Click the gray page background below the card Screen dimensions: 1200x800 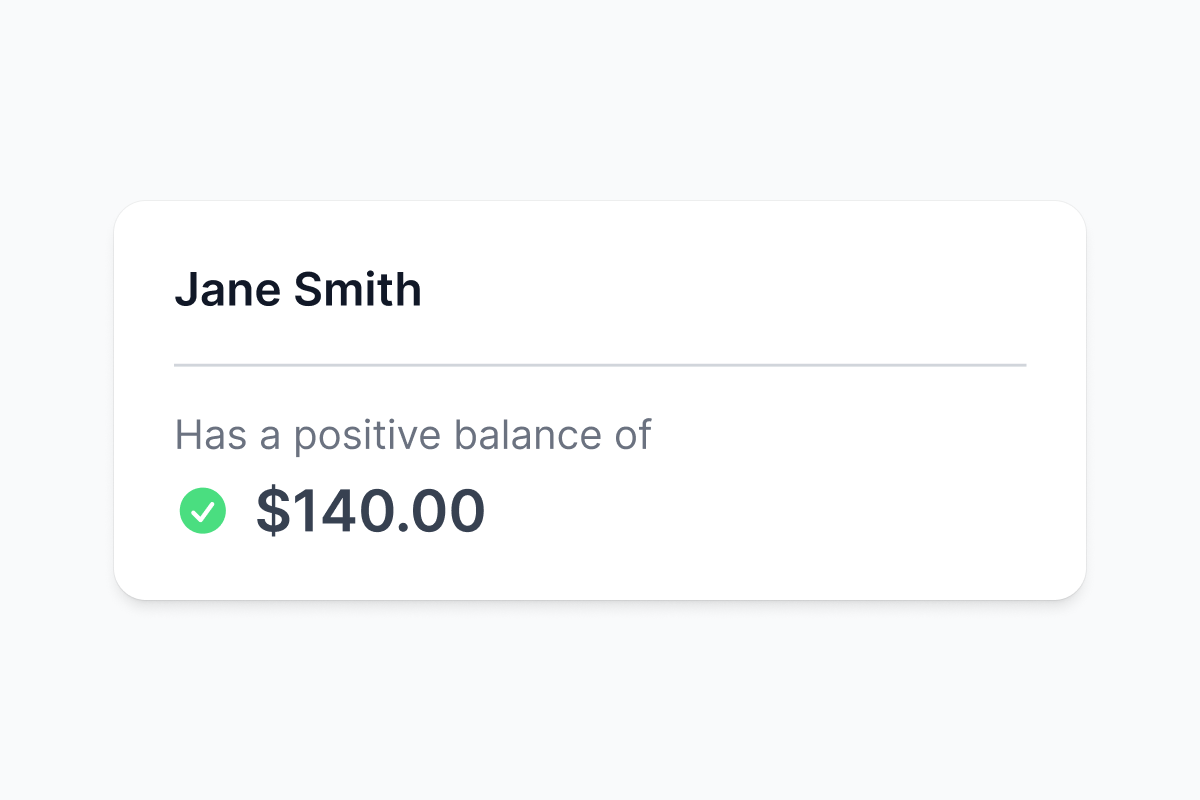click(600, 700)
